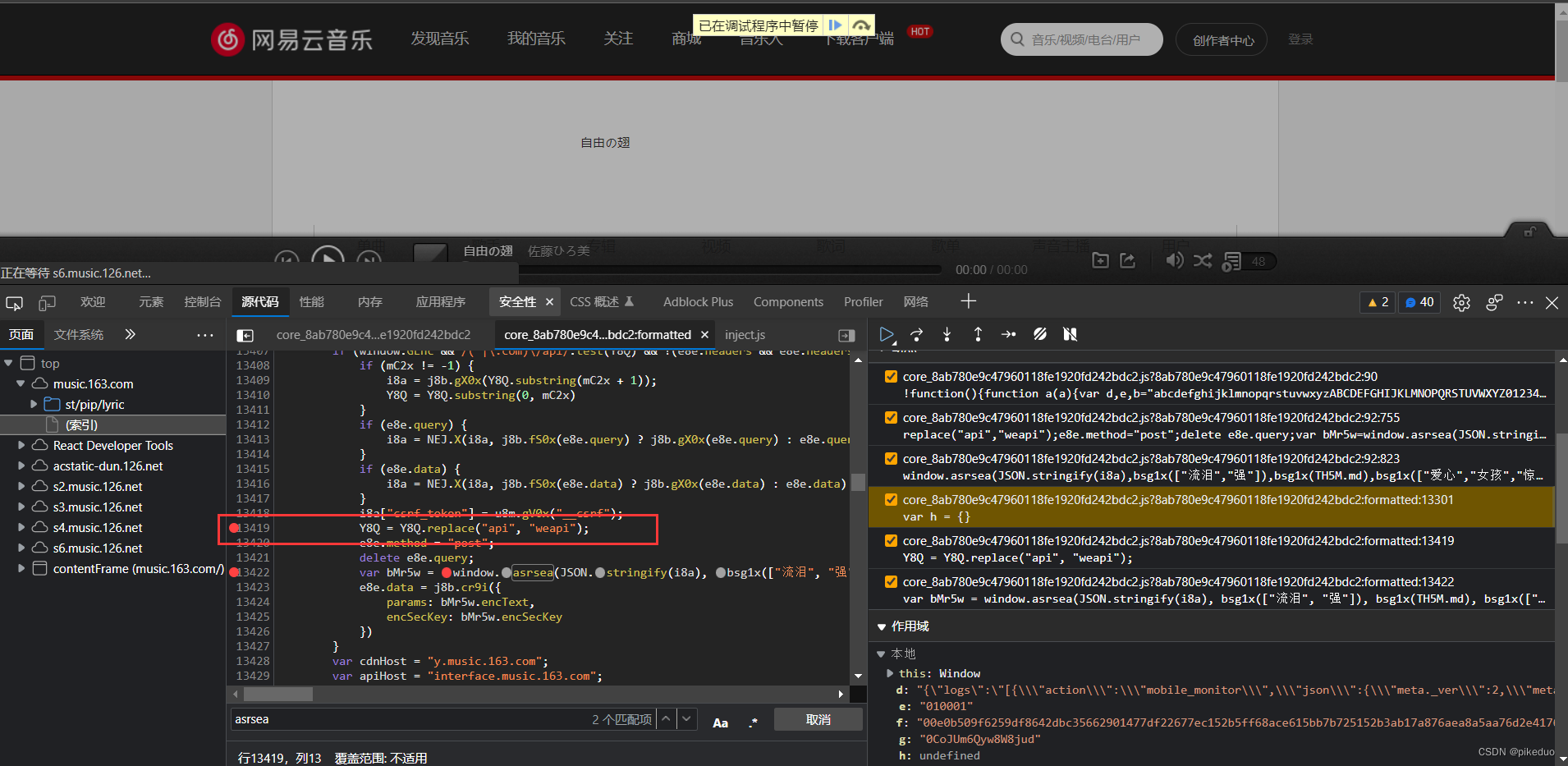Expand React Developer Tools tree node
Screen dimensions: 1568x766
click(21, 446)
